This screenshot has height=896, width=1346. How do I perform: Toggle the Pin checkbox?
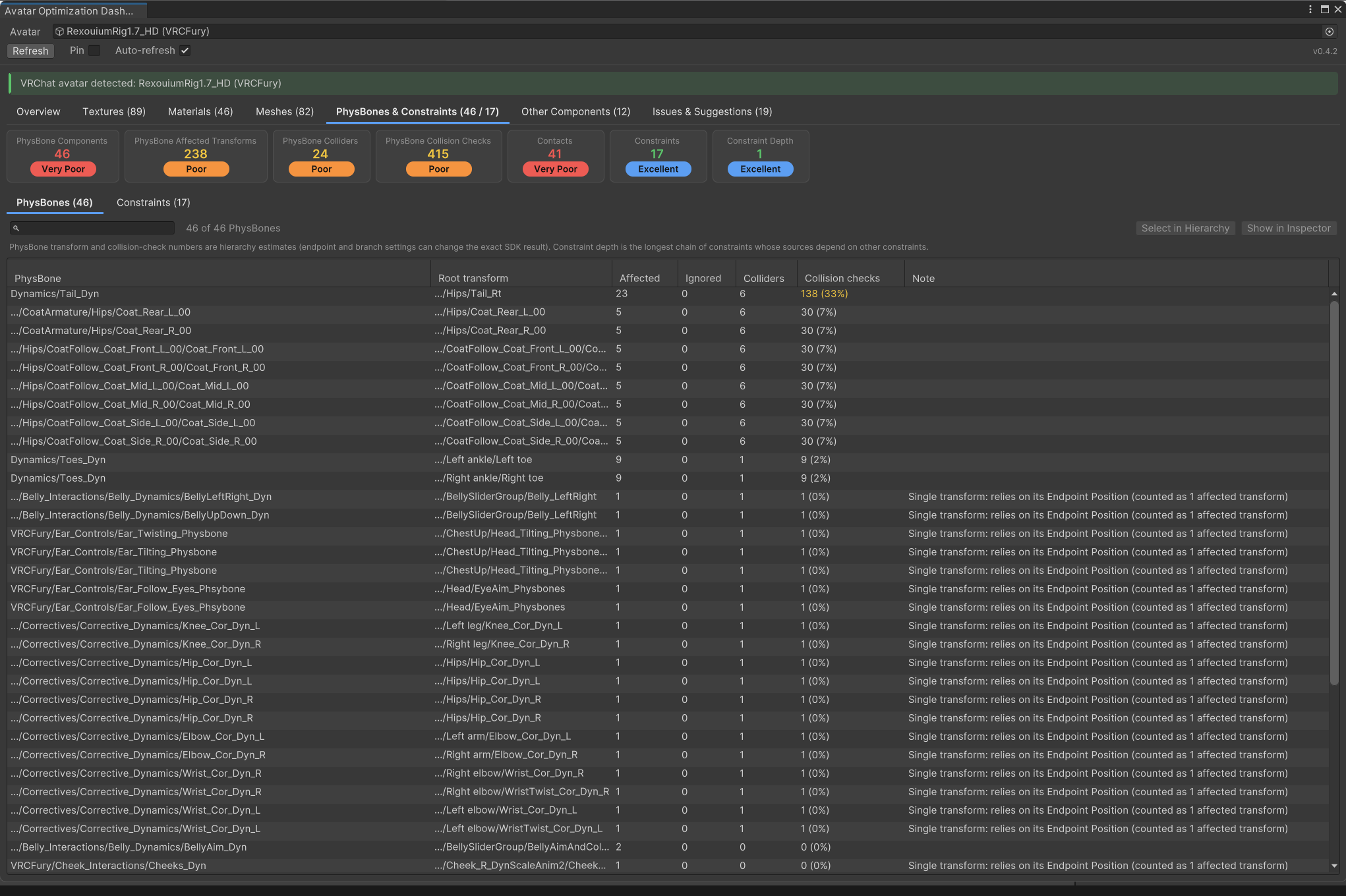[x=94, y=51]
